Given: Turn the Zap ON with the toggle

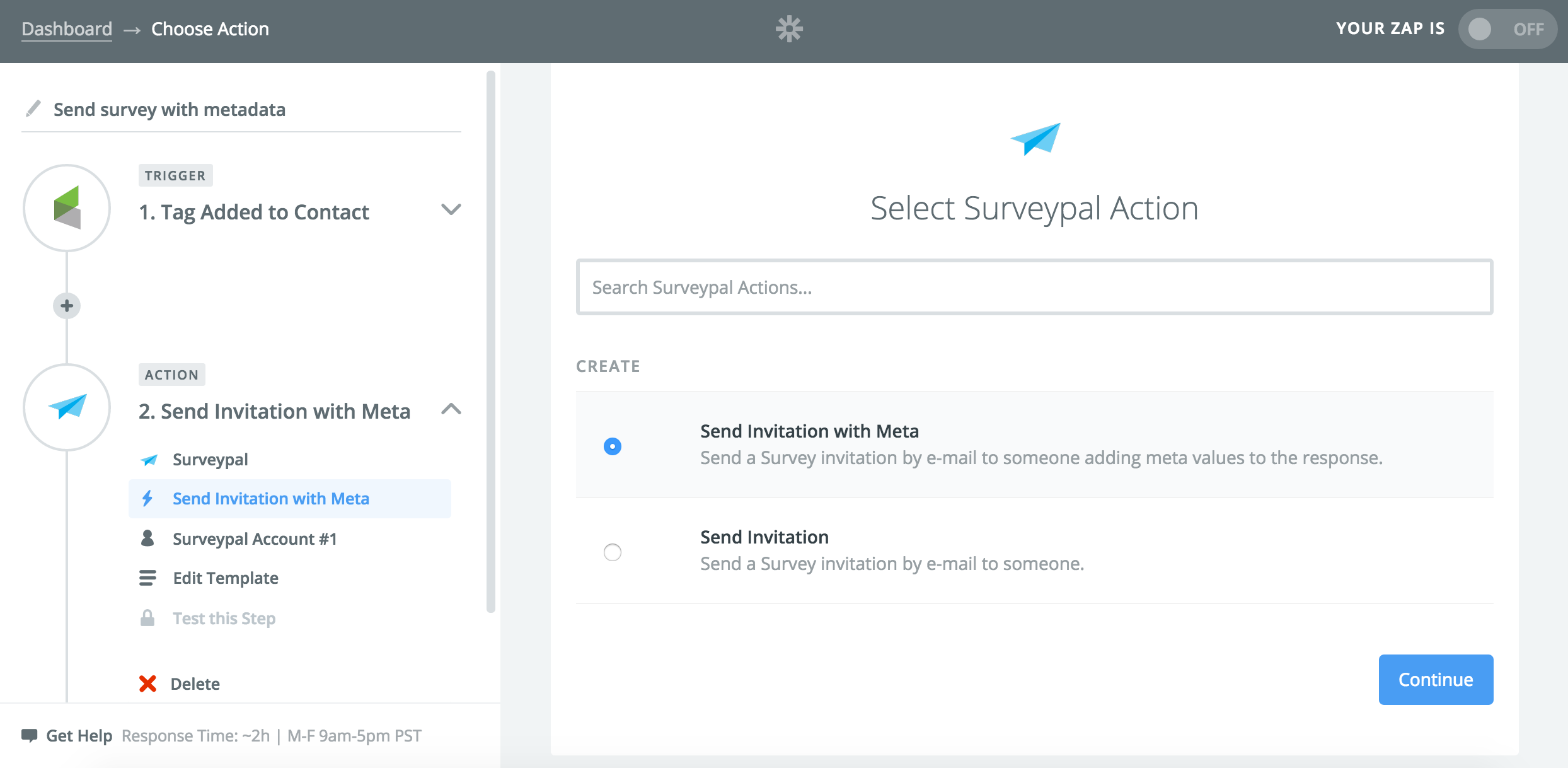Looking at the screenshot, I should tap(1507, 29).
